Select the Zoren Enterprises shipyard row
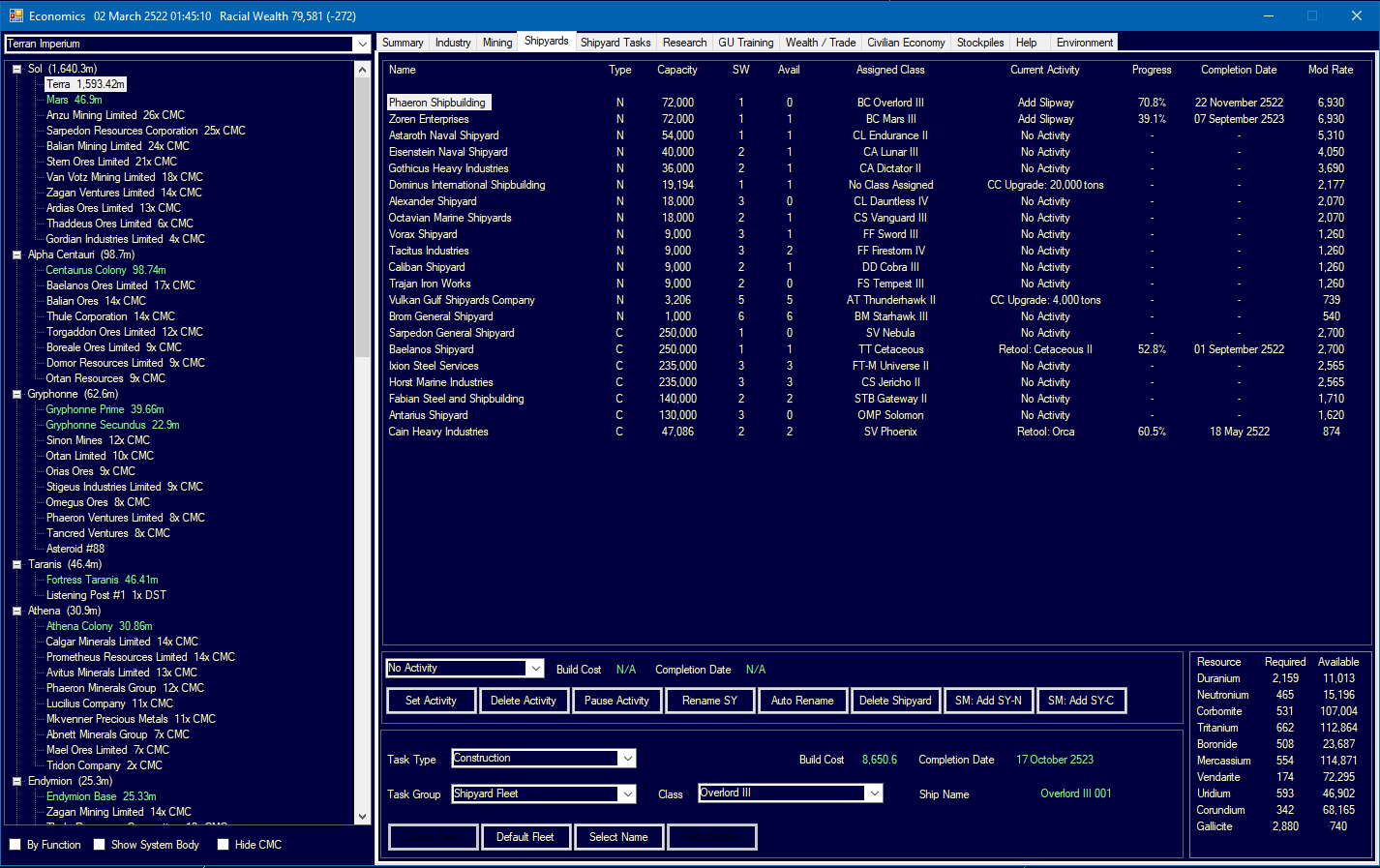This screenshot has width=1380, height=868. [x=876, y=119]
